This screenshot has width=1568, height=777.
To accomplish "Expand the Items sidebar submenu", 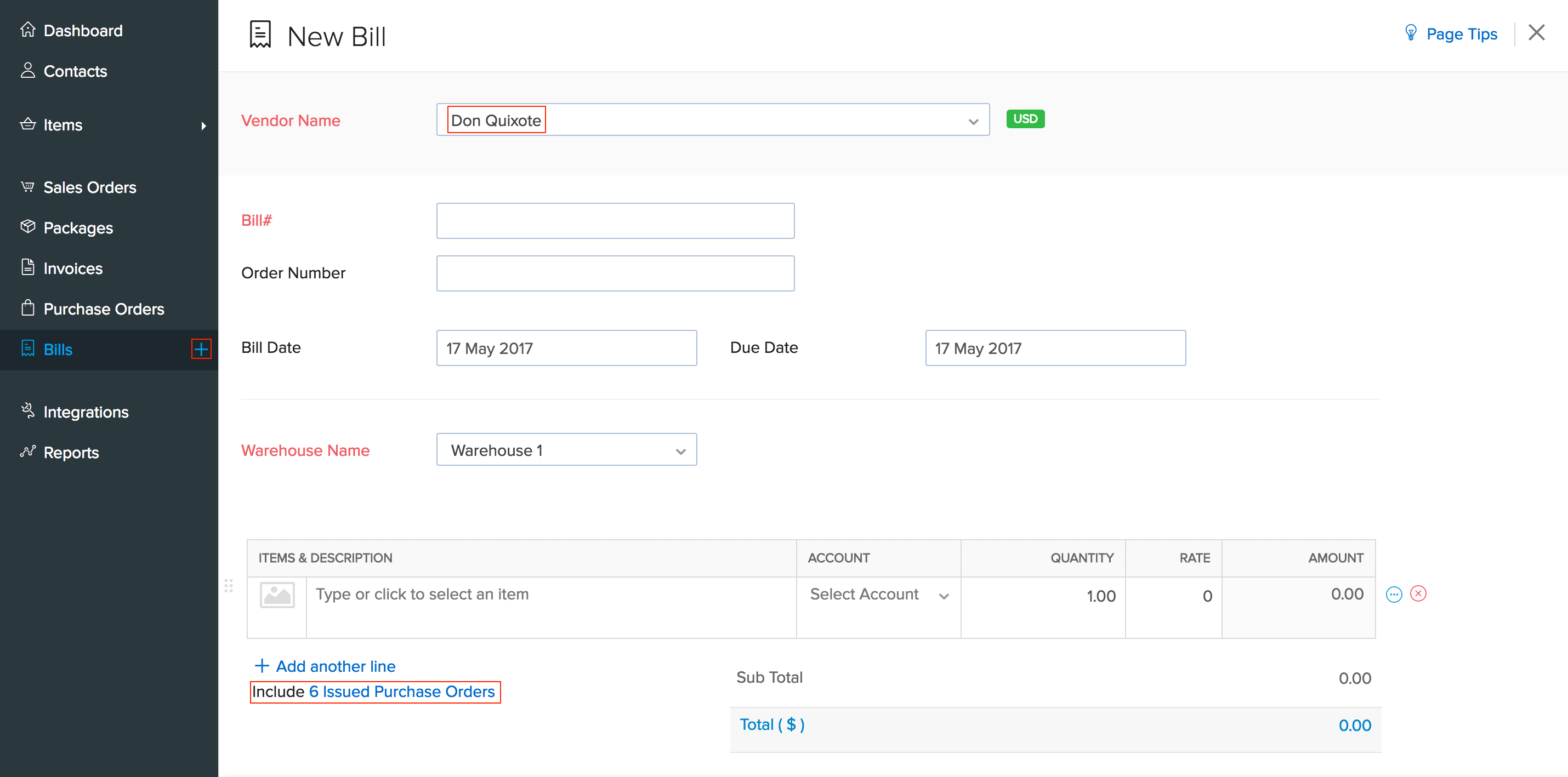I will pos(204,125).
